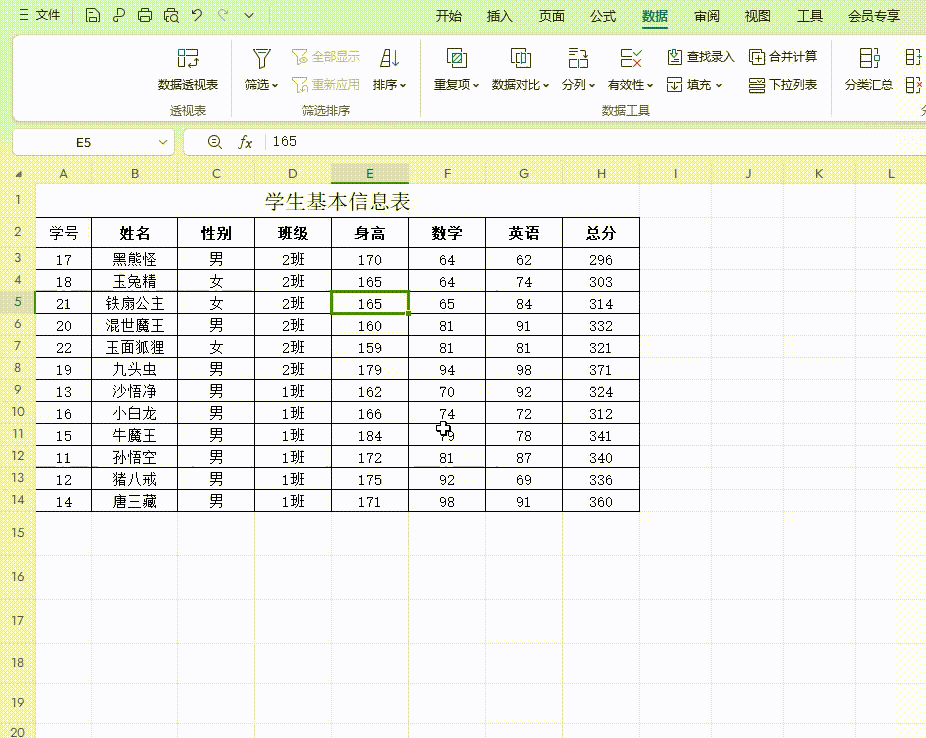Click the cell with name 黑熊怪
The height and width of the screenshot is (738, 926).
(135, 259)
